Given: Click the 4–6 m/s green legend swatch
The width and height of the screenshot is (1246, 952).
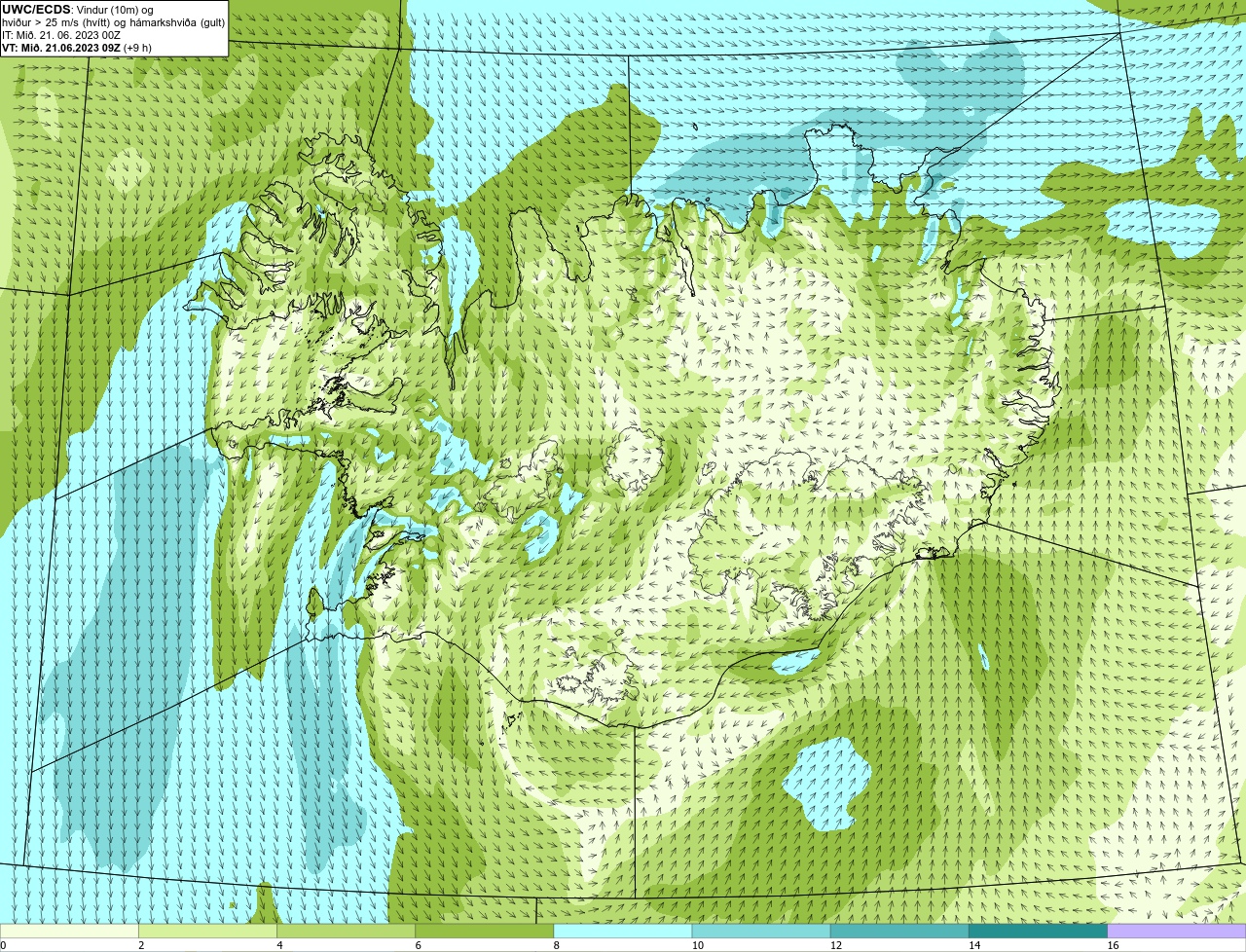Looking at the screenshot, I should click(346, 931).
